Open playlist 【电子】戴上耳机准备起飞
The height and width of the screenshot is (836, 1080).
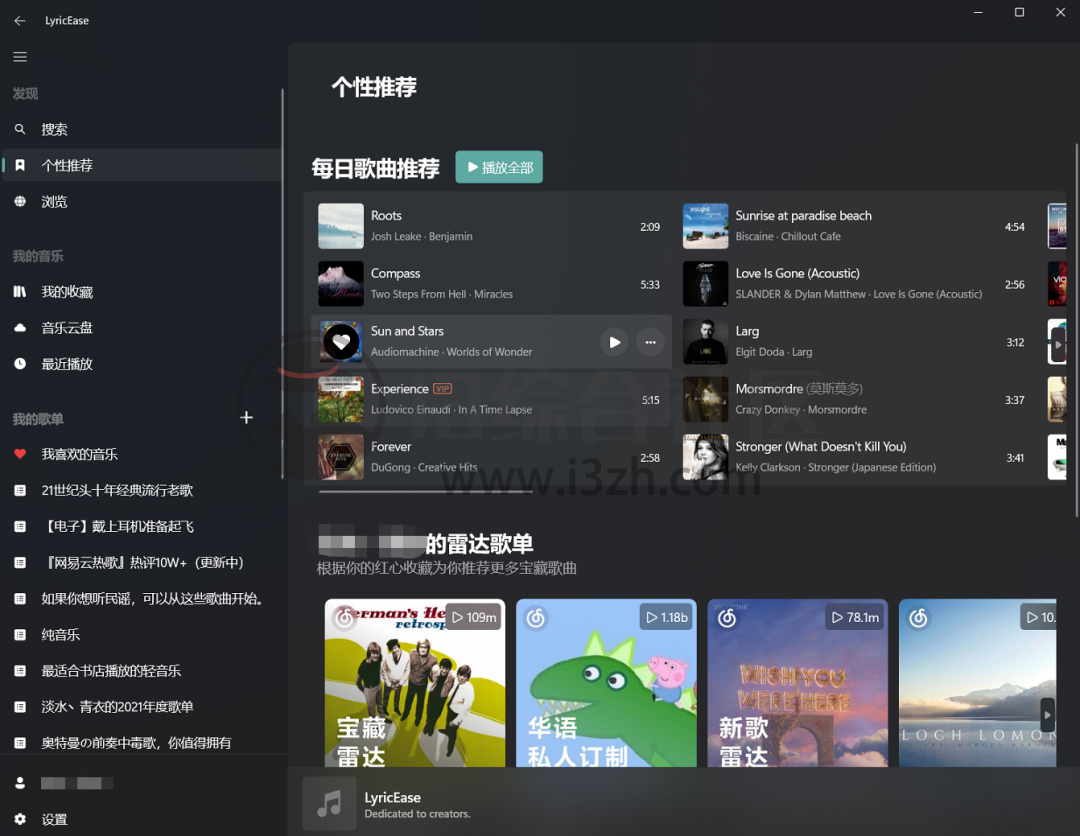point(142,527)
